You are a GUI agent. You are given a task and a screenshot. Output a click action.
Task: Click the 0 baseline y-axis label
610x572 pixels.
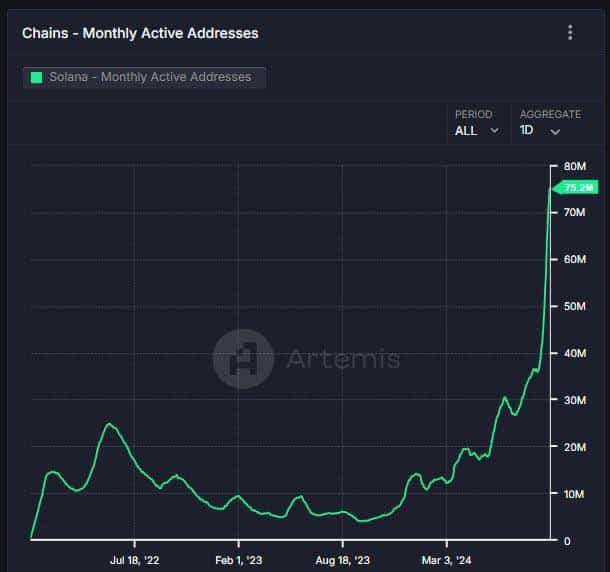(567, 541)
